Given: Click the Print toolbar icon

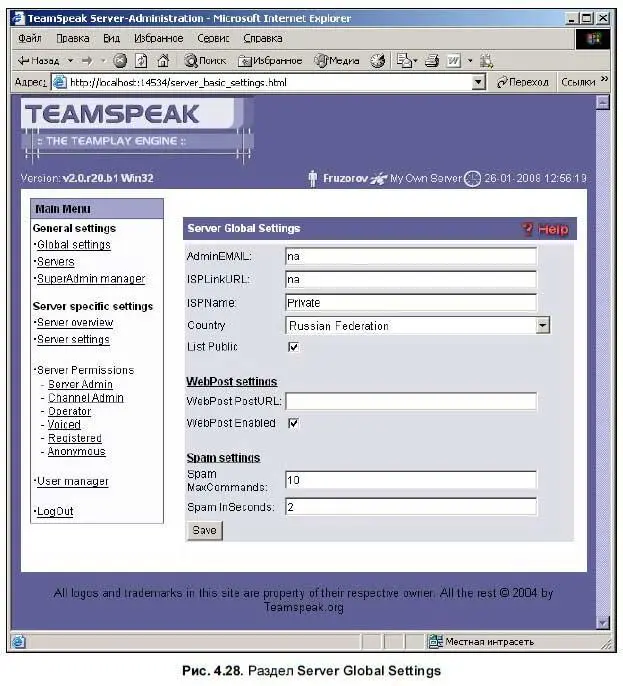Looking at the screenshot, I should [432, 60].
